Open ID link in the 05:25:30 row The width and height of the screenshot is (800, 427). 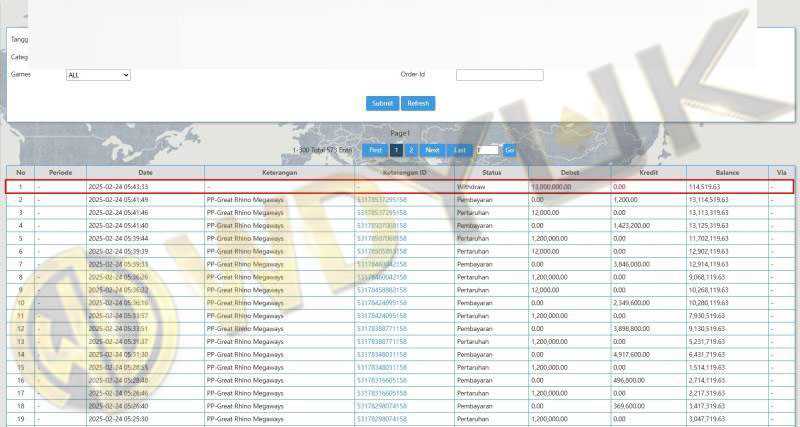[x=382, y=419]
